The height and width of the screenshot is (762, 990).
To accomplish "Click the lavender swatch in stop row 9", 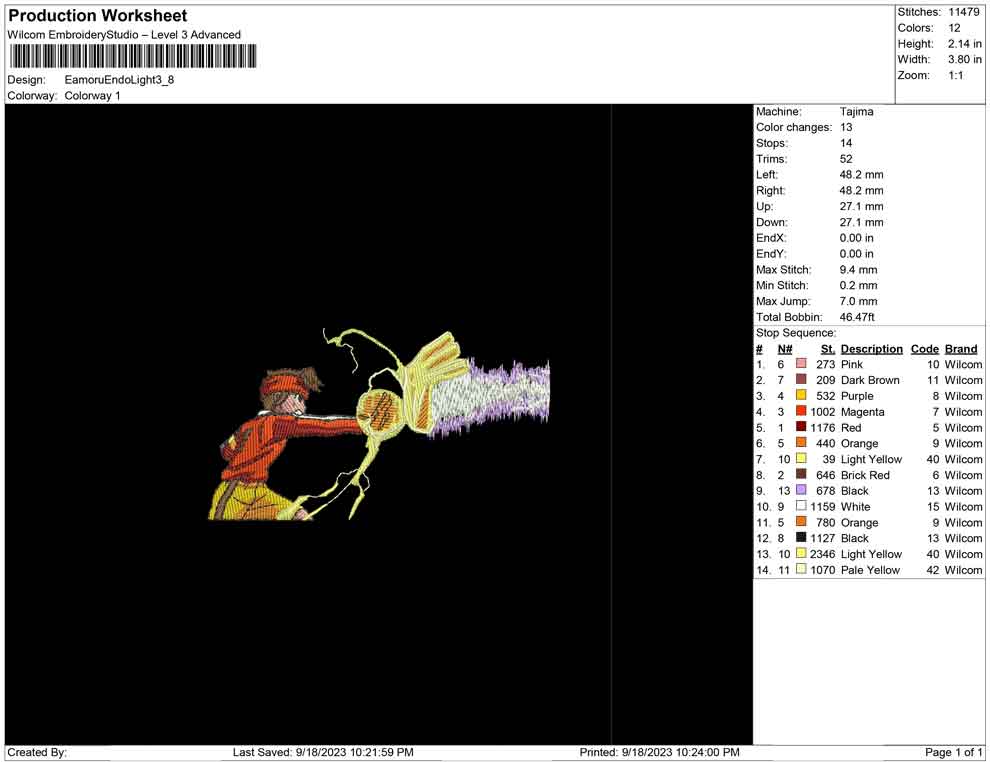I will [x=801, y=490].
